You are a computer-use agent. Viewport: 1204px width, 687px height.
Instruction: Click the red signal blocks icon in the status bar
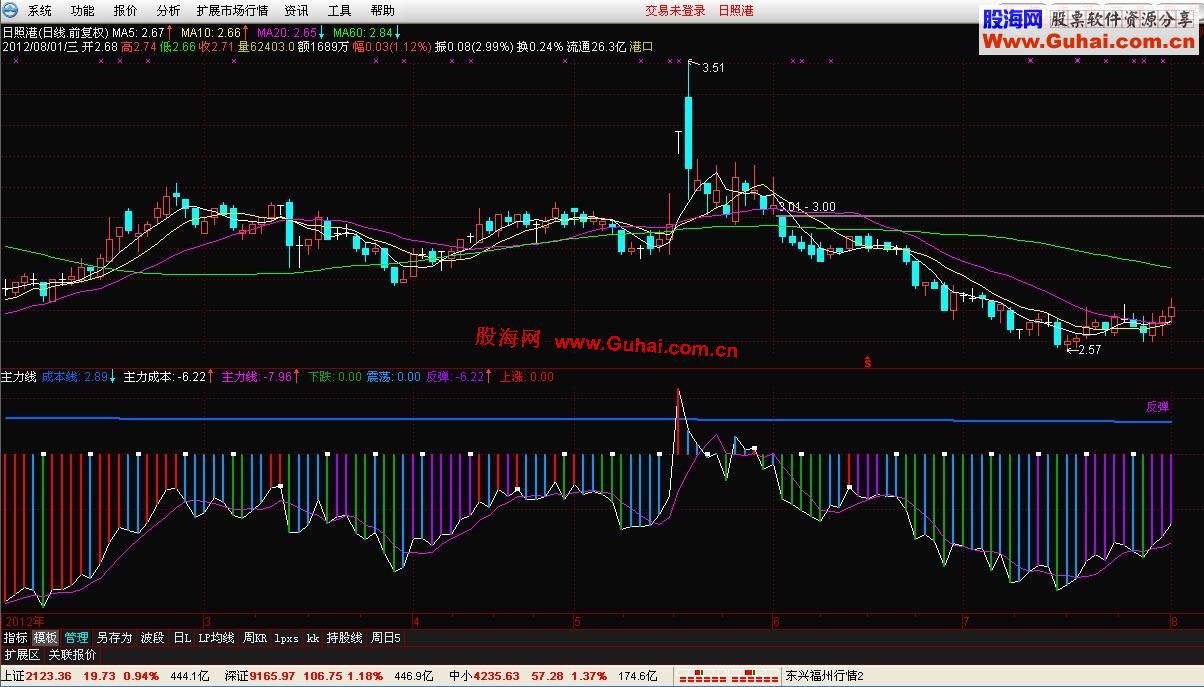pyautogui.click(x=729, y=677)
